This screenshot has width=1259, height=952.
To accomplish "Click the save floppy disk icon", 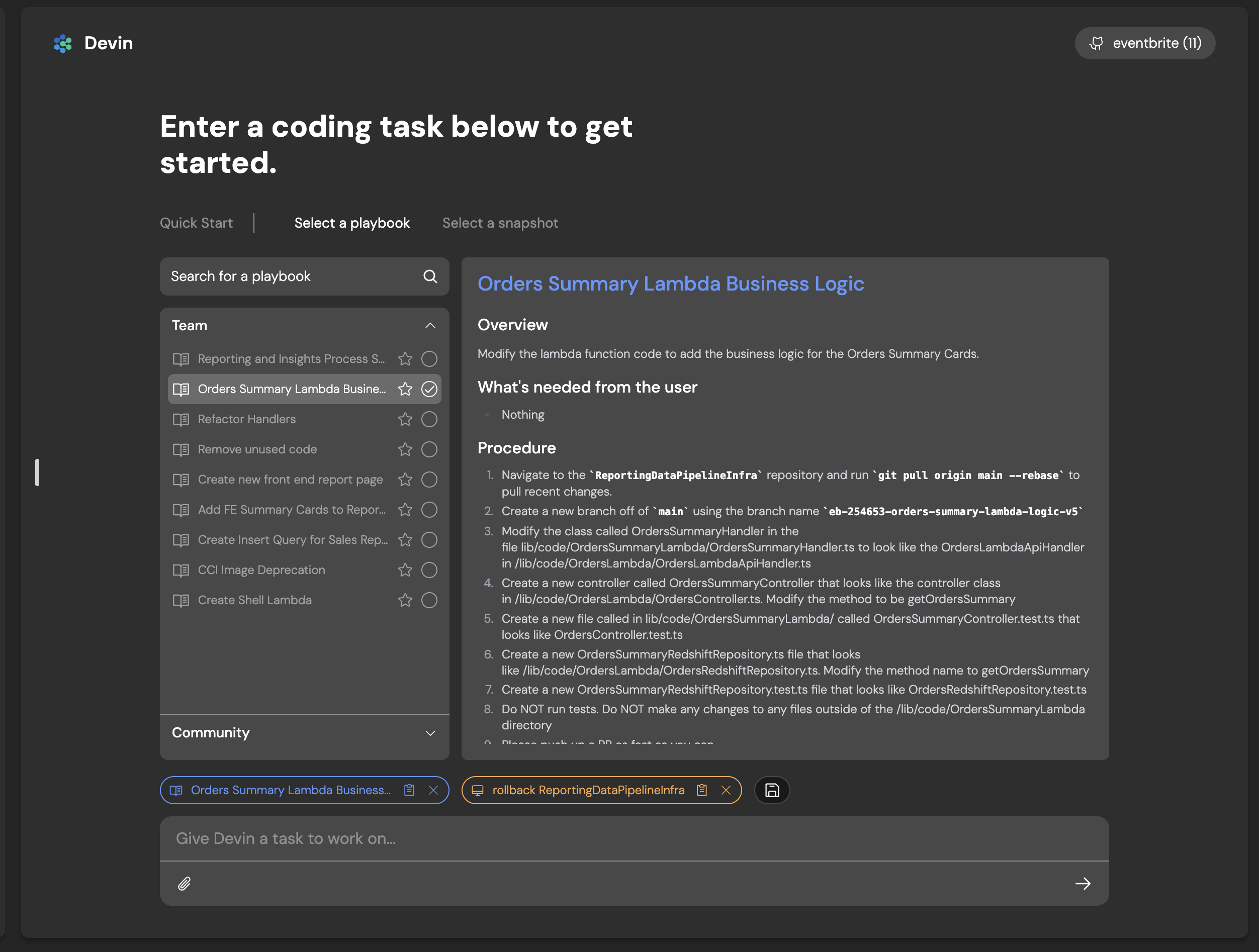I will 772,790.
